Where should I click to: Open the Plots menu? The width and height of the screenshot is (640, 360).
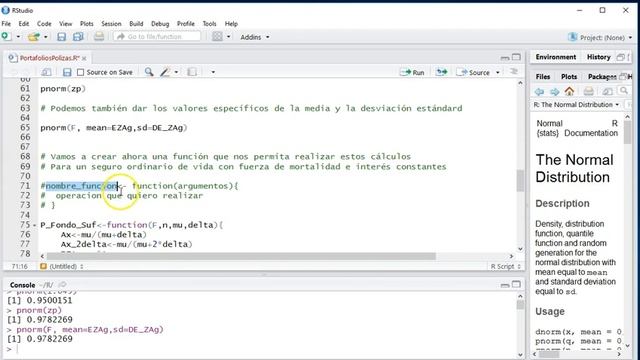[87, 24]
